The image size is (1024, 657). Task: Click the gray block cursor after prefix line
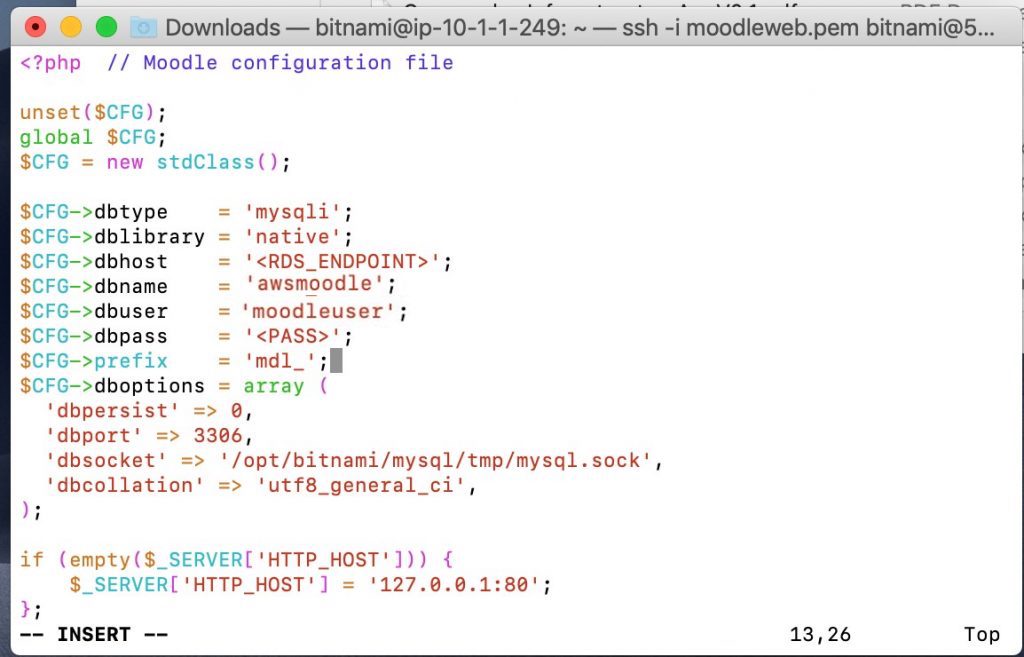(x=336, y=361)
